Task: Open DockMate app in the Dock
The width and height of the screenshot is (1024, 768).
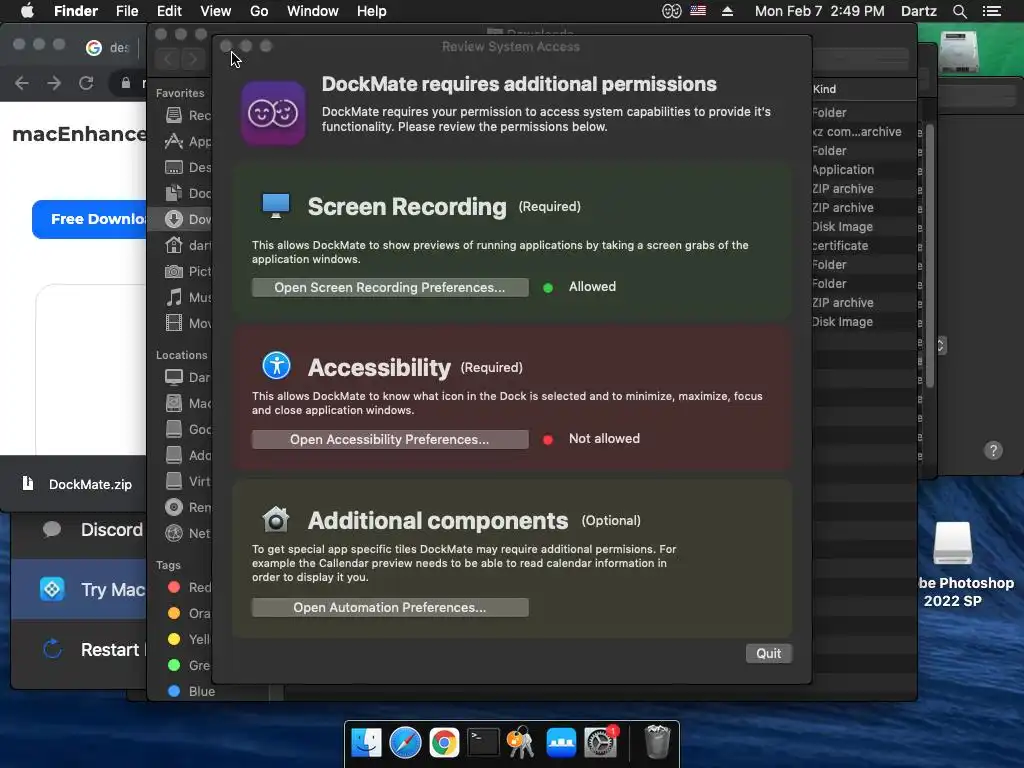Action: pos(561,743)
